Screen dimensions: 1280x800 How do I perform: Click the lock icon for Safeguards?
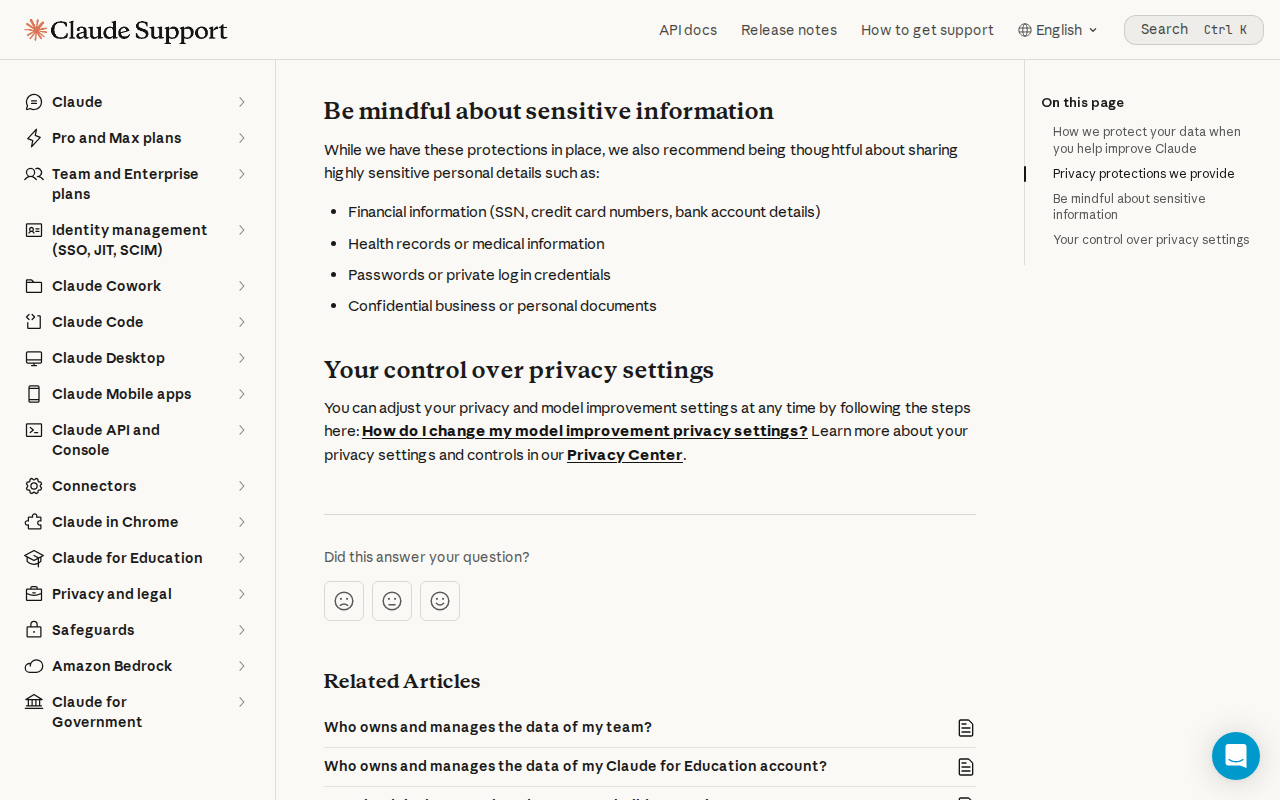click(34, 630)
